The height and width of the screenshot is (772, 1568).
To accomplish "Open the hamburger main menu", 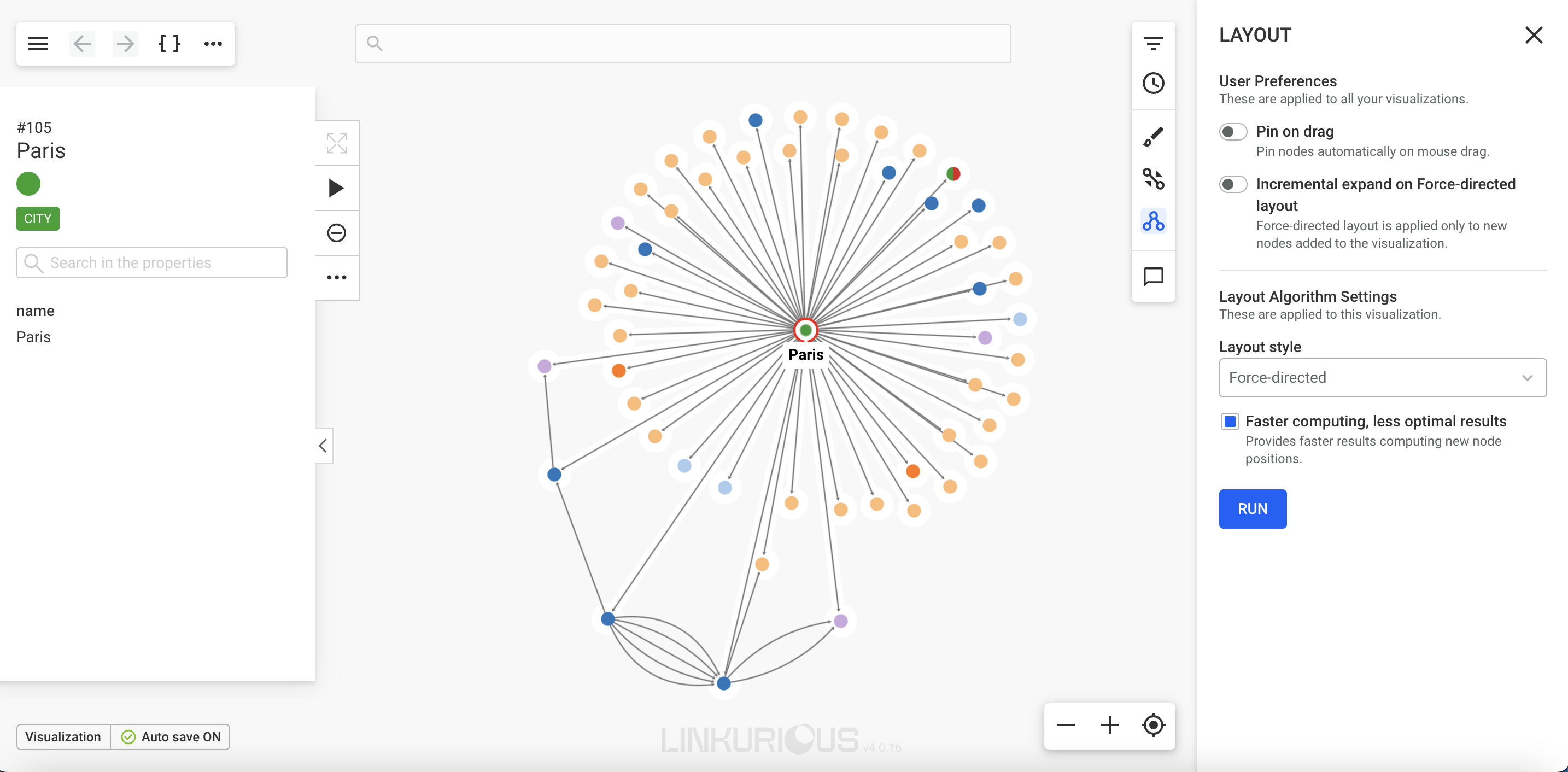I will coord(38,44).
